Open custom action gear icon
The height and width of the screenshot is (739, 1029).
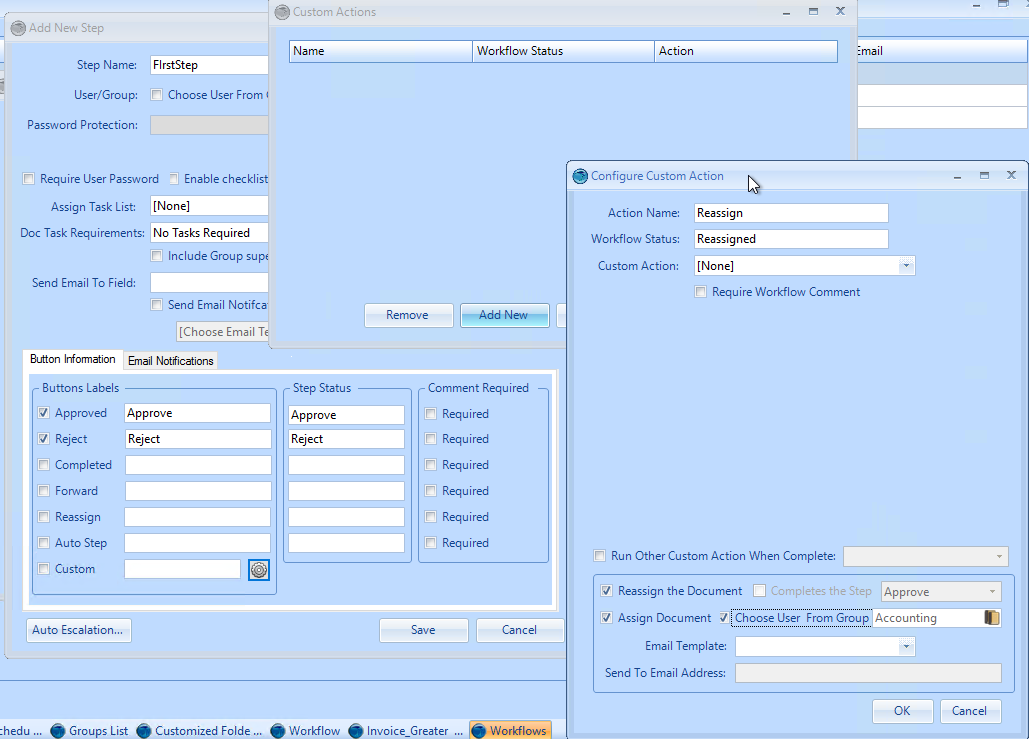tap(259, 570)
